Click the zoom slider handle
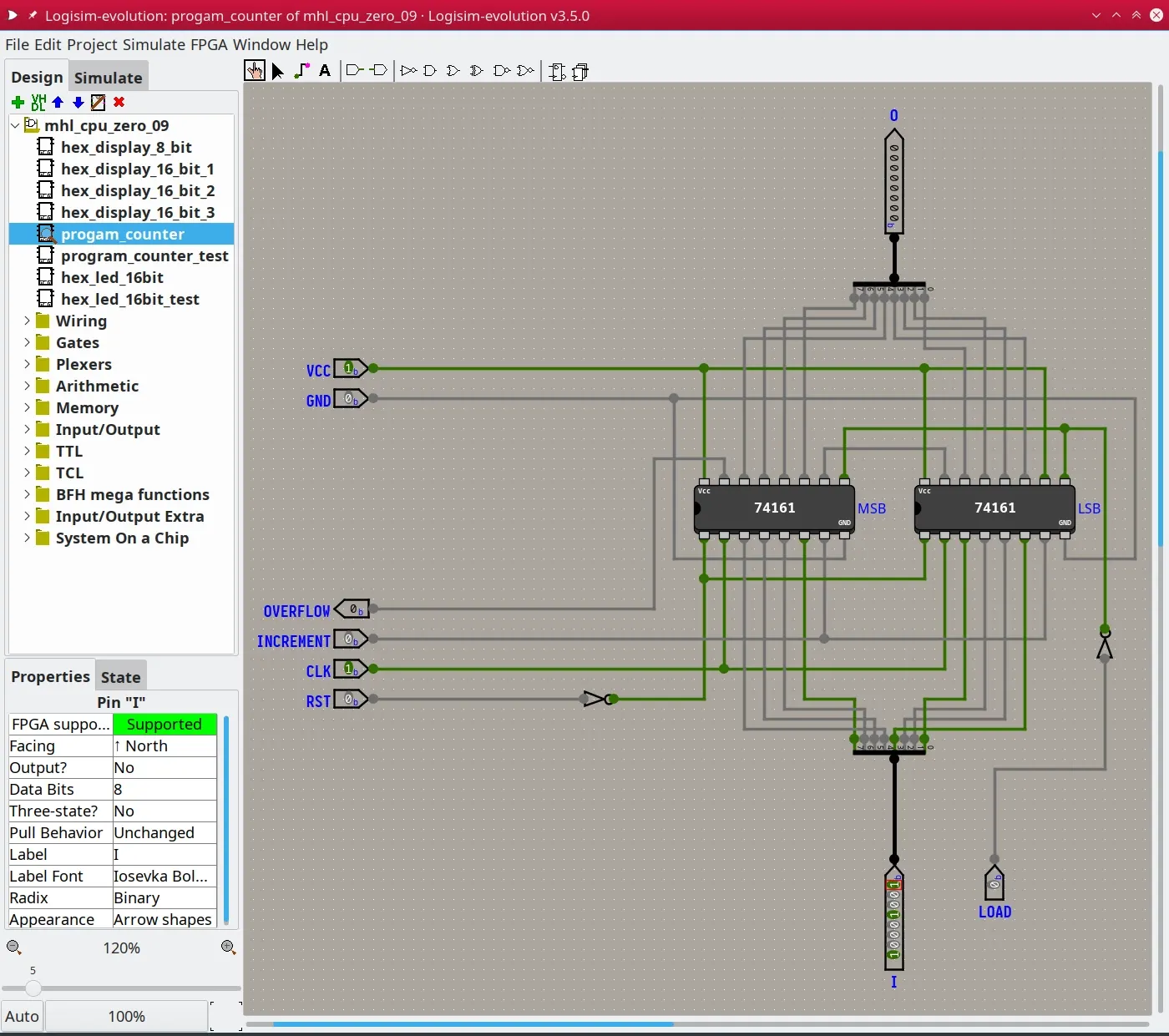 coord(33,988)
